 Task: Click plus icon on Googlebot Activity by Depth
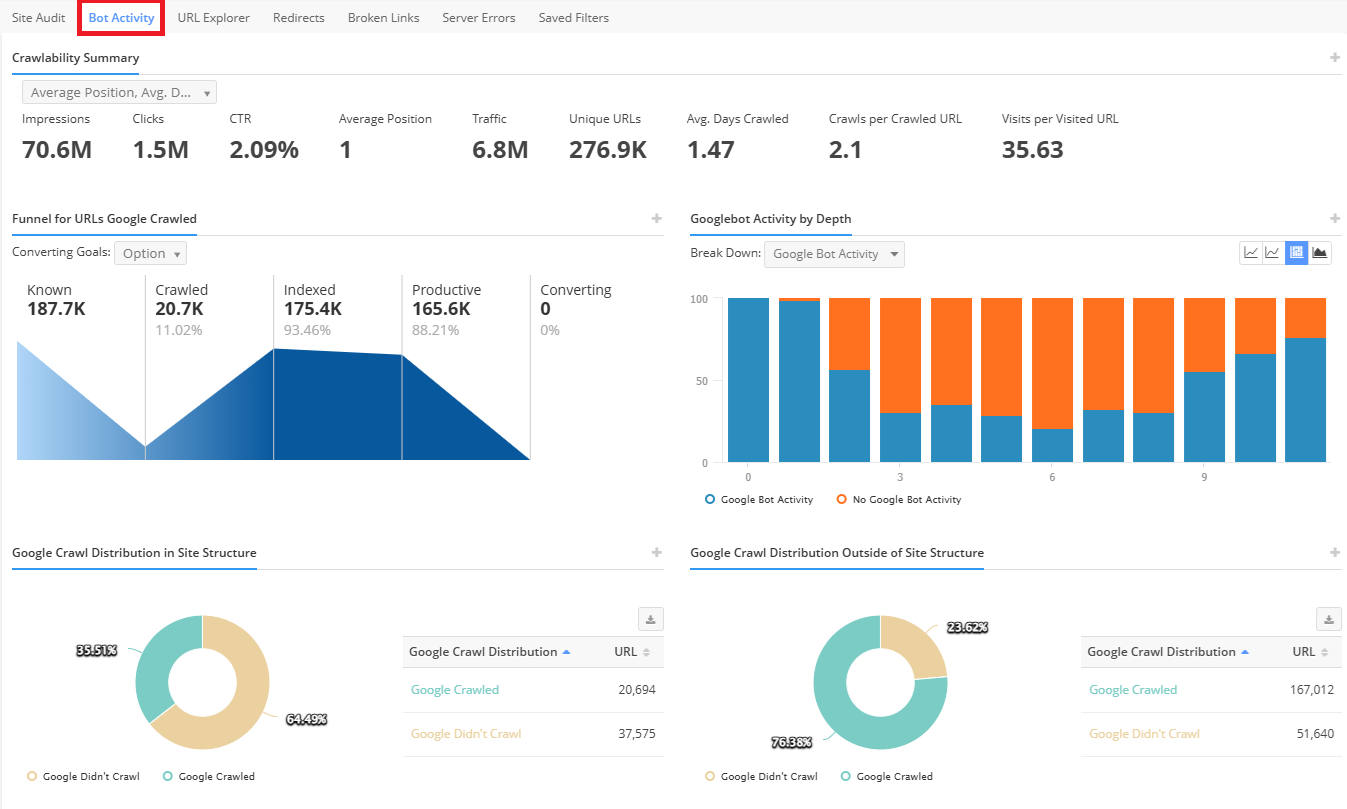pyautogui.click(x=1334, y=219)
